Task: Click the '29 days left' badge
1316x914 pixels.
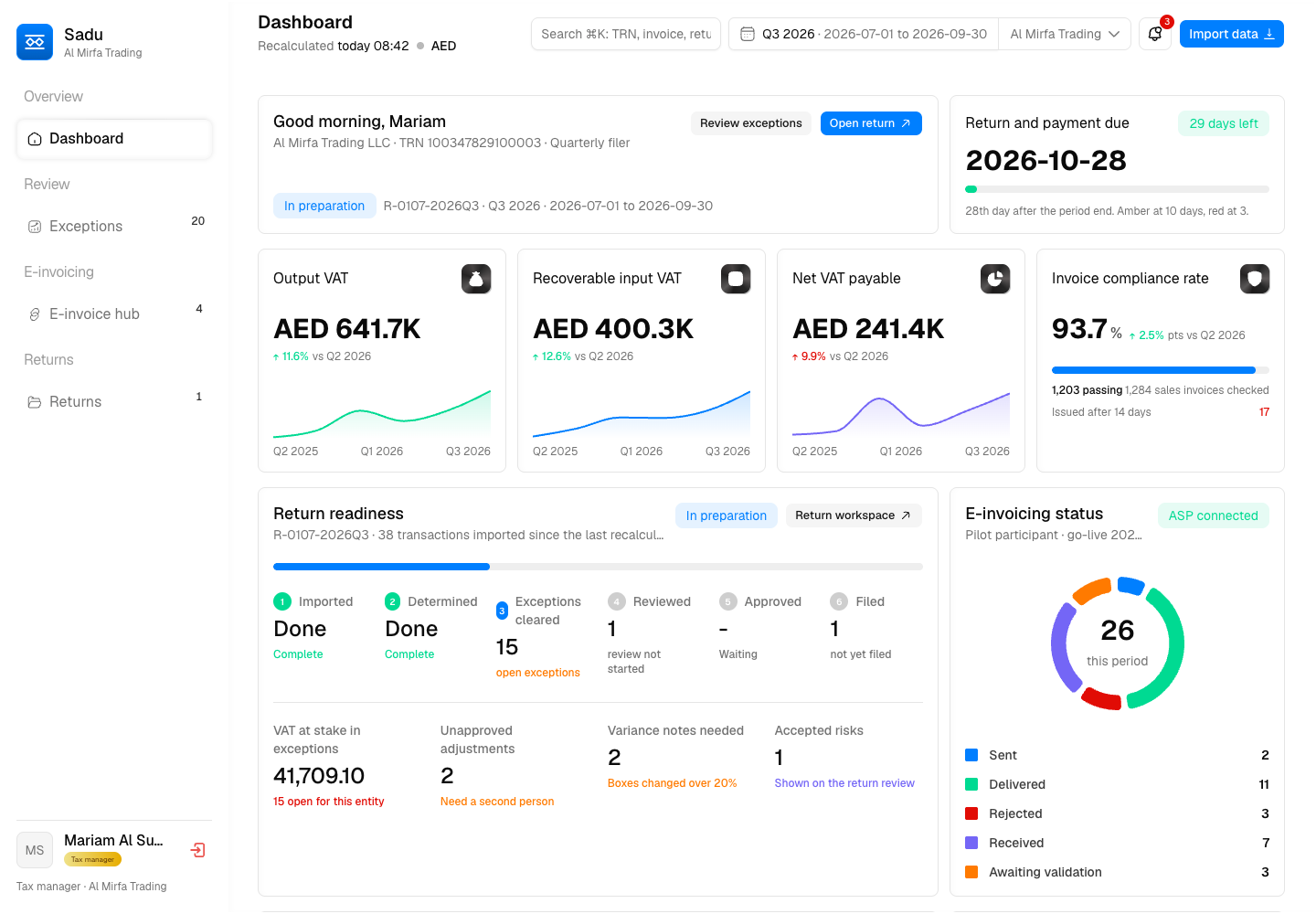Action: [1224, 123]
